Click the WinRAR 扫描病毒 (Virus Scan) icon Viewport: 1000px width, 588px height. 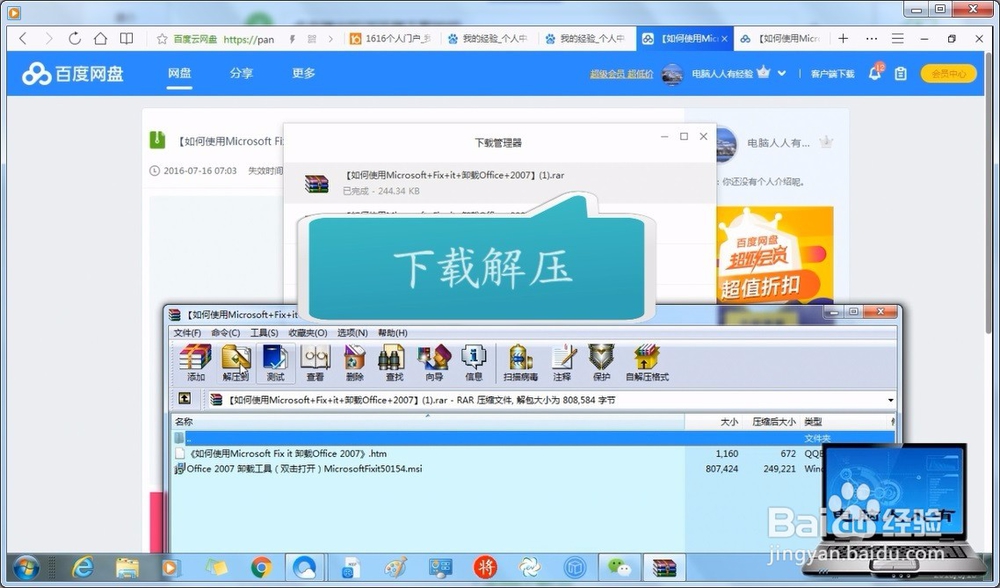tap(520, 363)
